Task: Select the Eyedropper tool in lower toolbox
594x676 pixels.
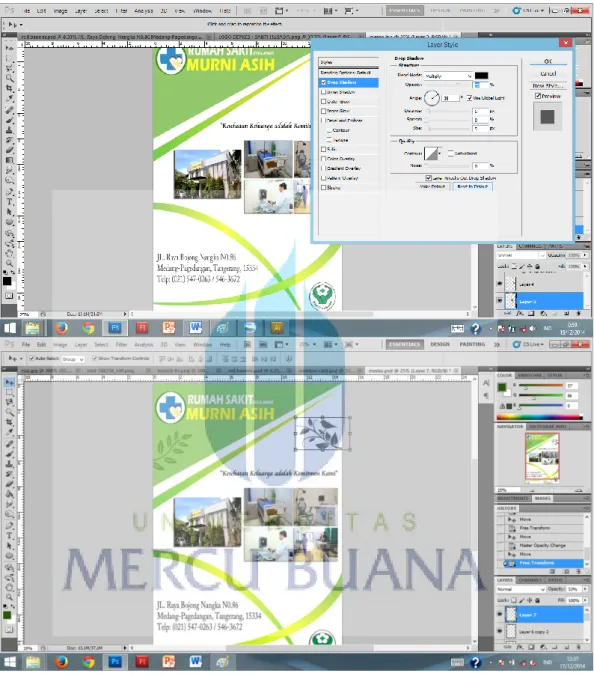Action: 9,432
